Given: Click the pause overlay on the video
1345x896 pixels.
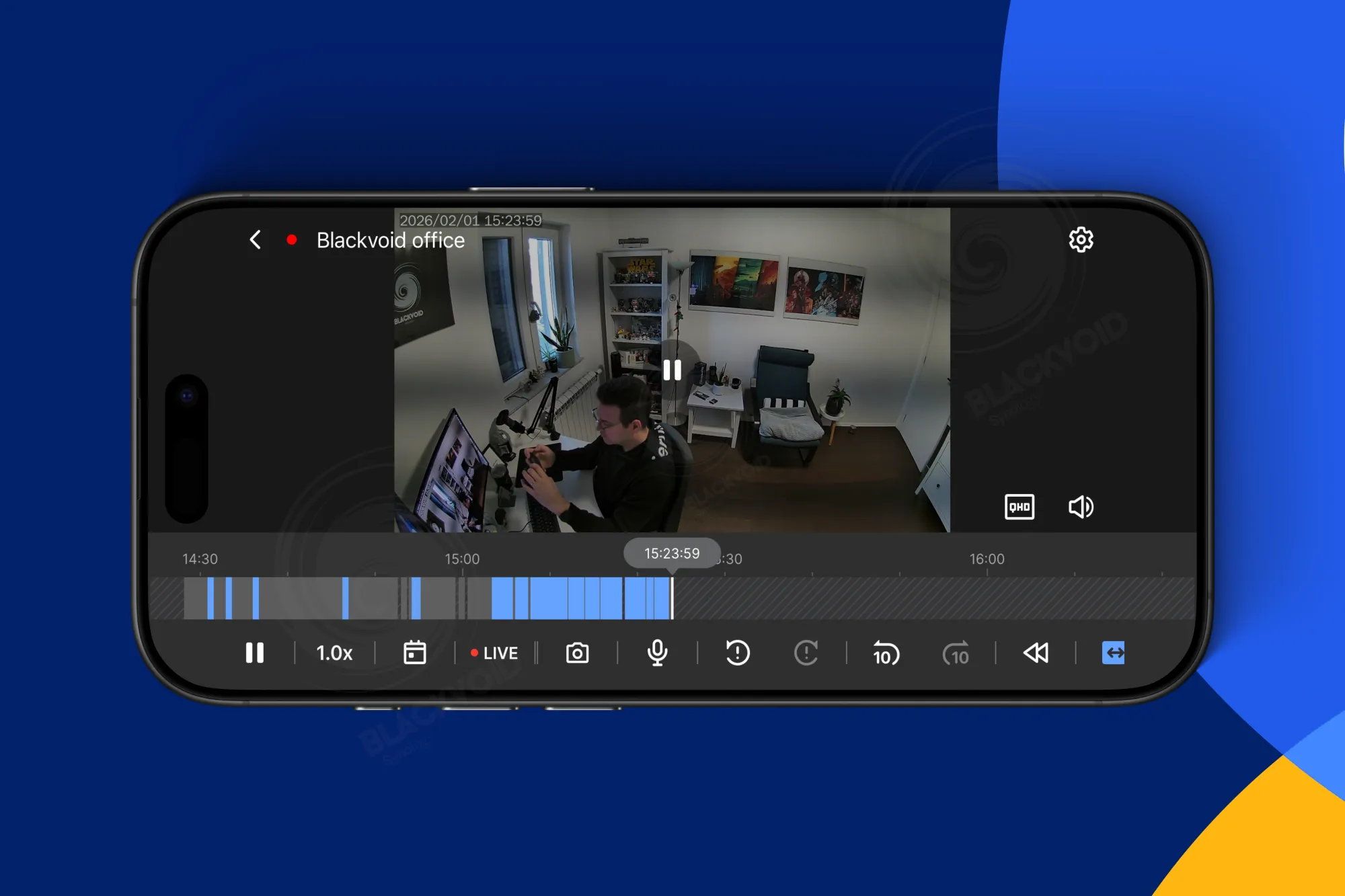Looking at the screenshot, I should (x=672, y=370).
